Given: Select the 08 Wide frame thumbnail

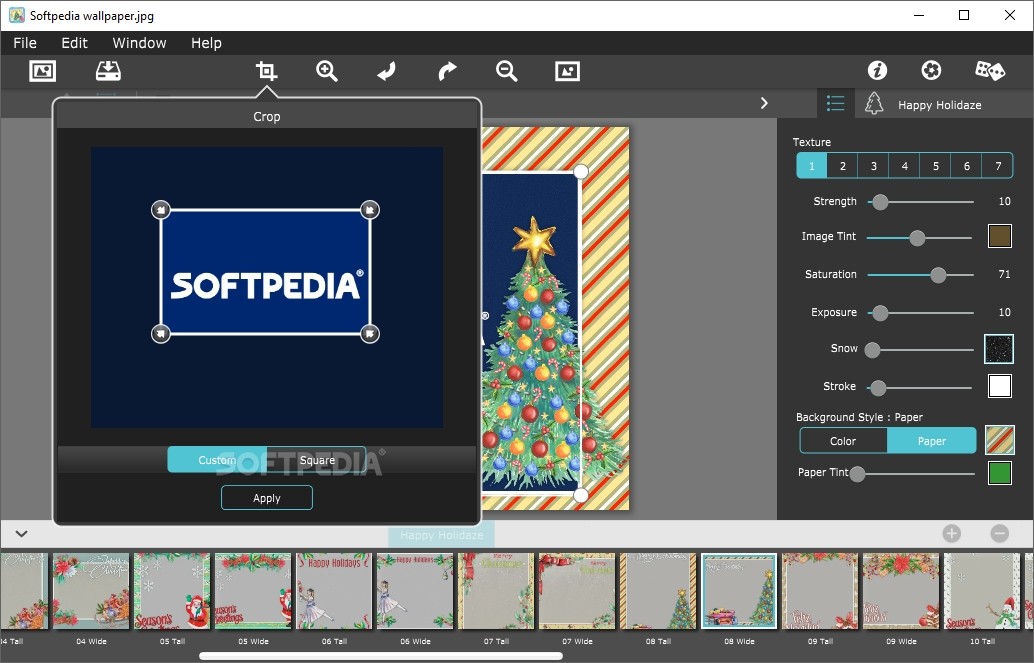Looking at the screenshot, I should pyautogui.click(x=739, y=591).
